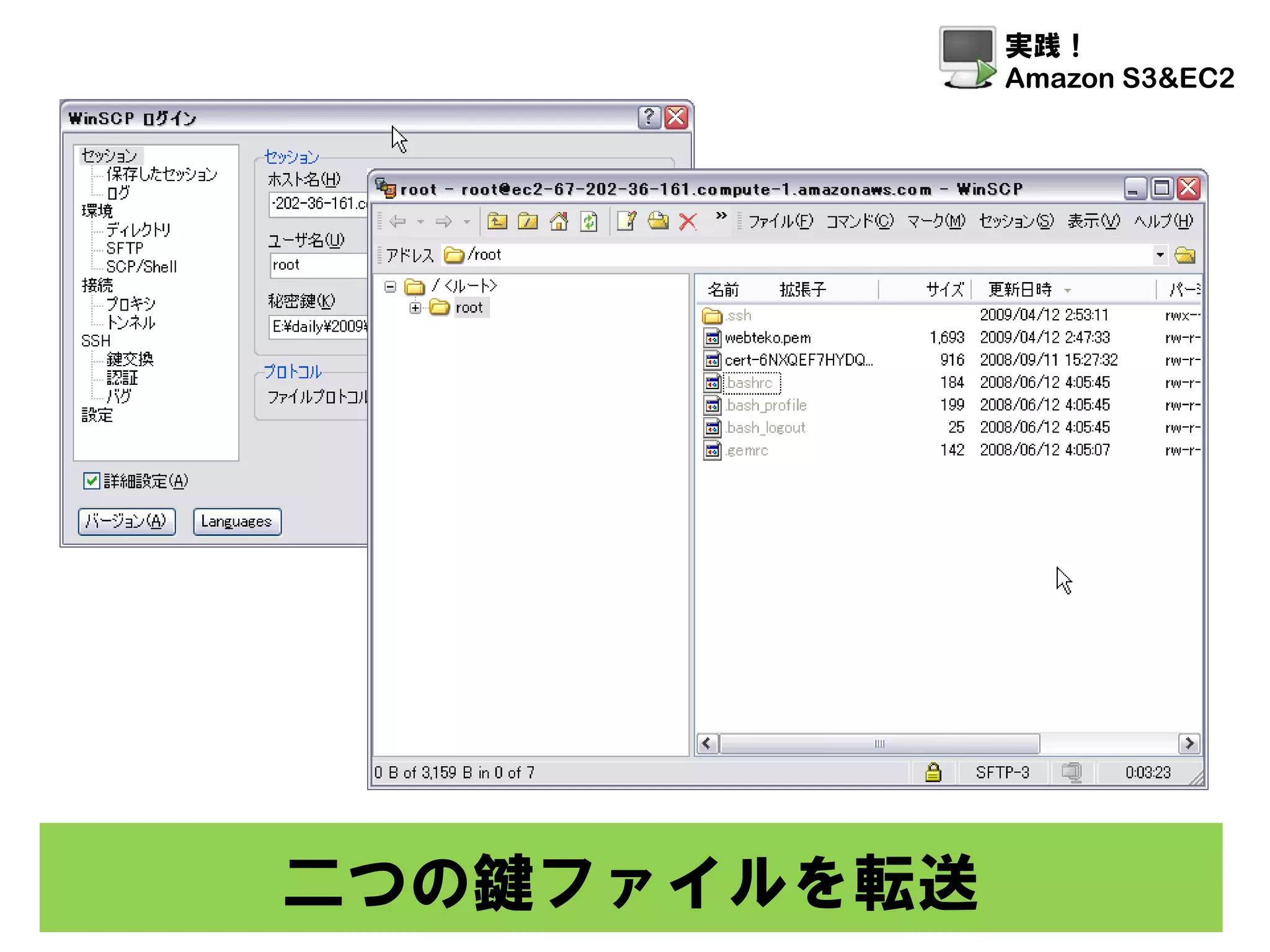Click the red Delete icon
Screen dimensions: 1270x952
[688, 221]
